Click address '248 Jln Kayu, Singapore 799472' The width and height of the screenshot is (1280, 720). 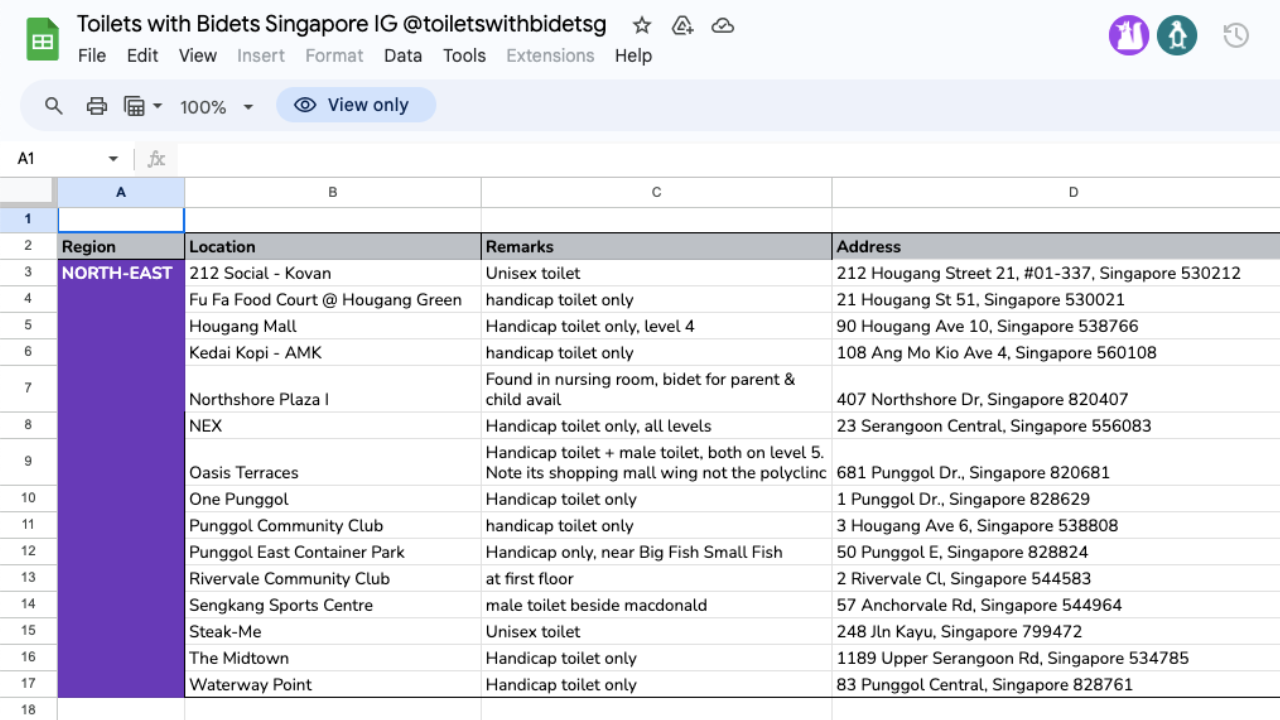(1056, 631)
